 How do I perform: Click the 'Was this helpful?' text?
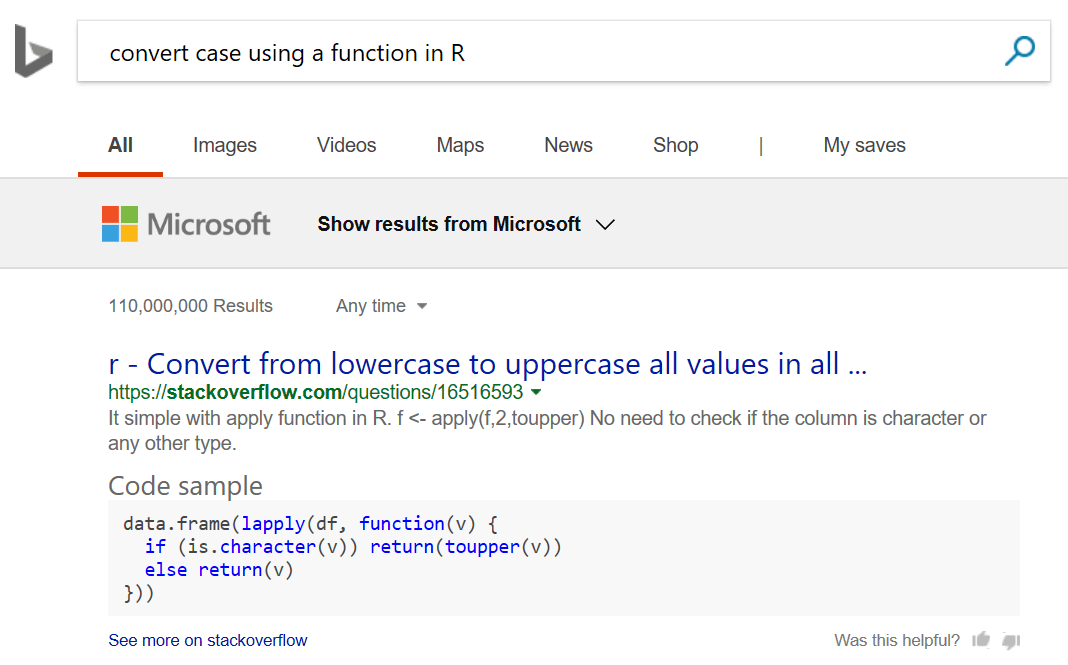pos(897,640)
